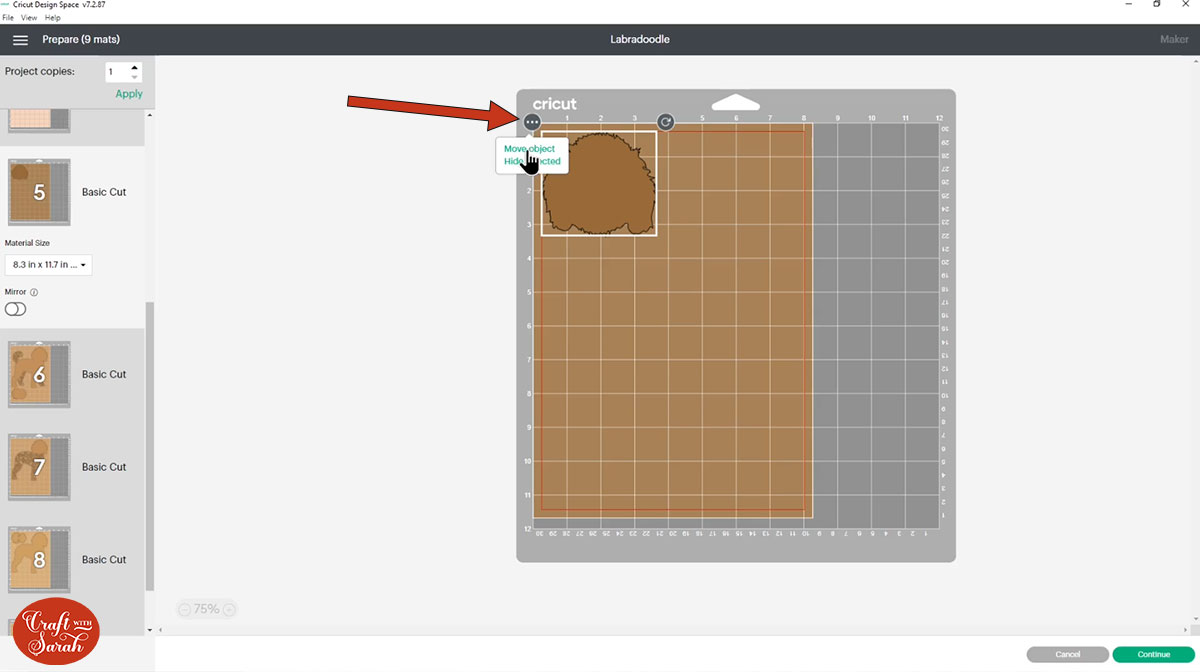Screen dimensions: 1200x672
Task: Select mat 7 thumbnail
Action: coord(39,467)
